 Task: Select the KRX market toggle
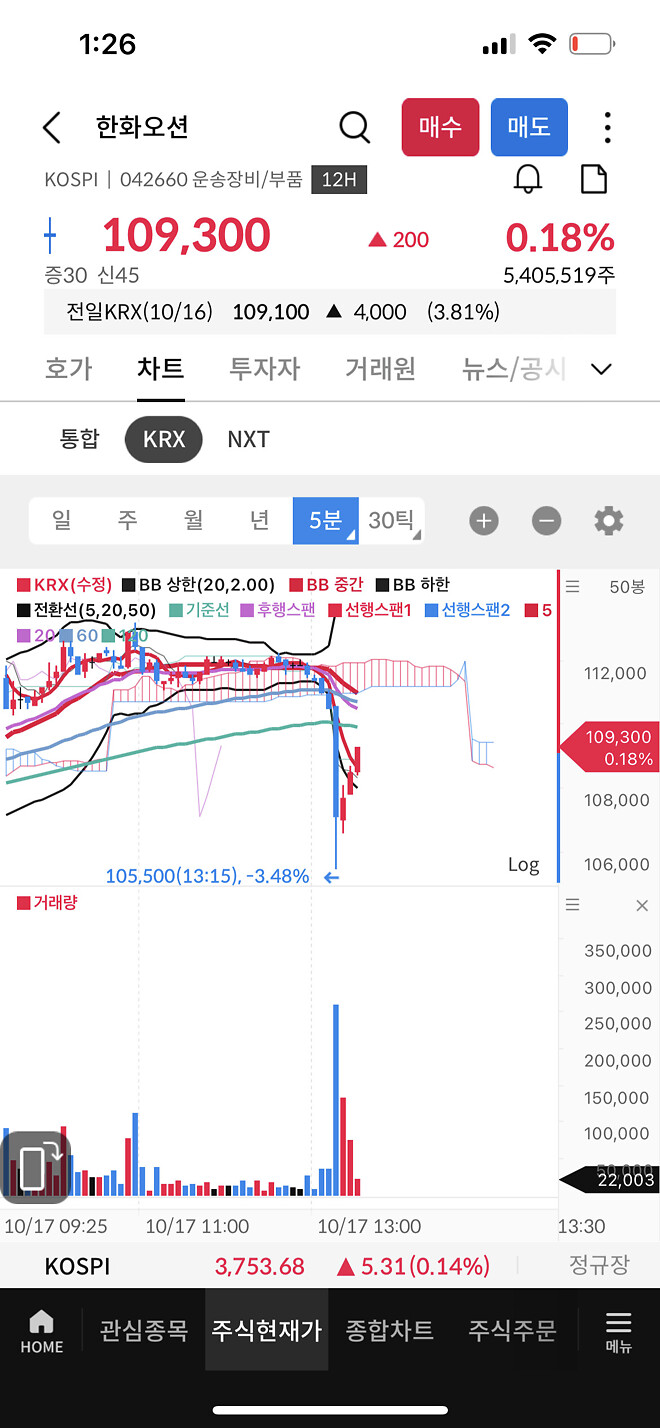[x=163, y=439]
